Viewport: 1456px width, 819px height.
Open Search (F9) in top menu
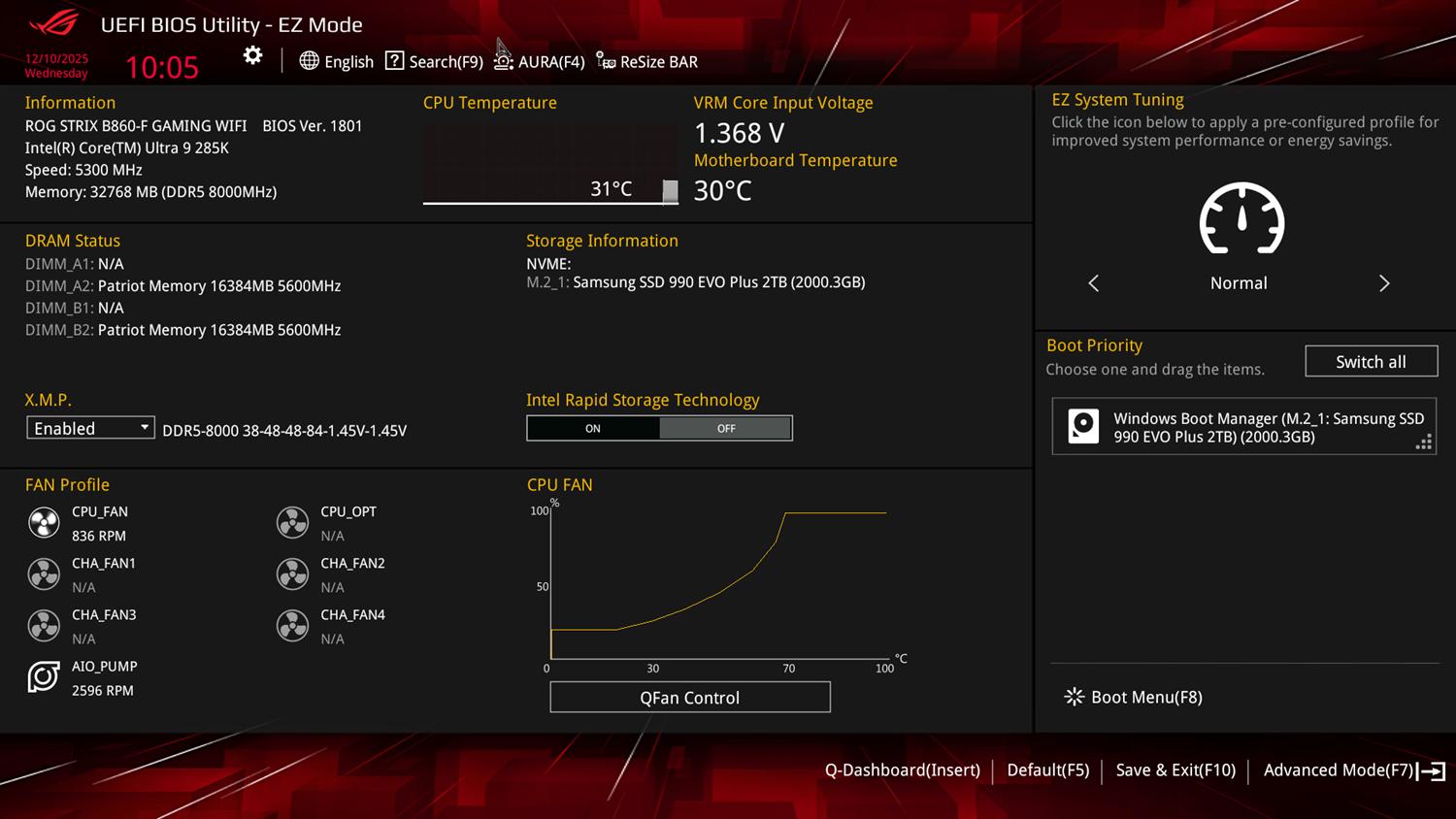pyautogui.click(x=435, y=62)
